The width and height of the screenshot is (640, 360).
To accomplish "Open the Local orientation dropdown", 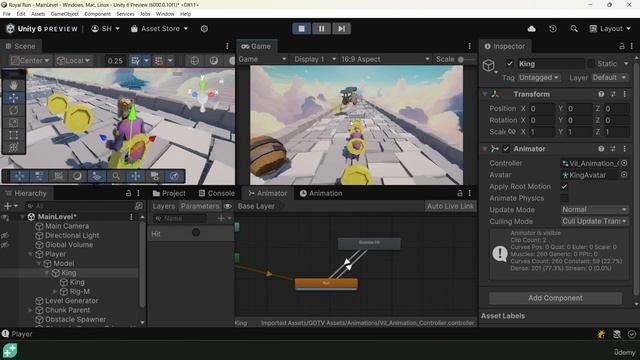I will point(73,61).
